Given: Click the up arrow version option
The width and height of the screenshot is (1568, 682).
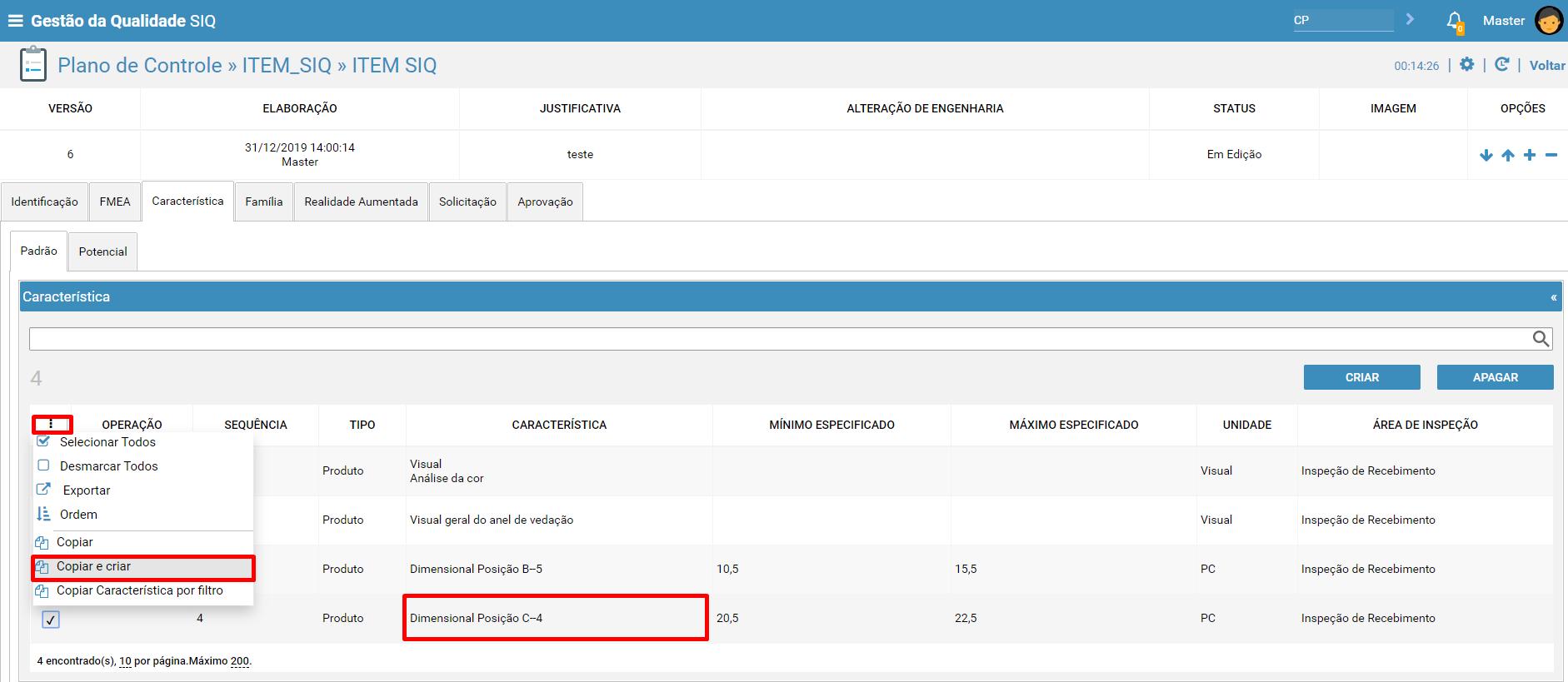Looking at the screenshot, I should pyautogui.click(x=1508, y=155).
